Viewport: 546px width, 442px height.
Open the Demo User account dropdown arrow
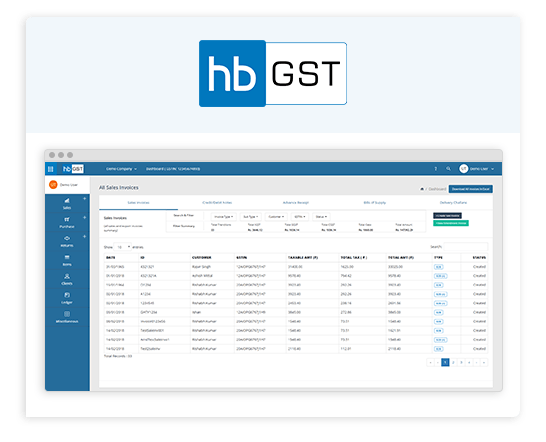[x=492, y=169]
